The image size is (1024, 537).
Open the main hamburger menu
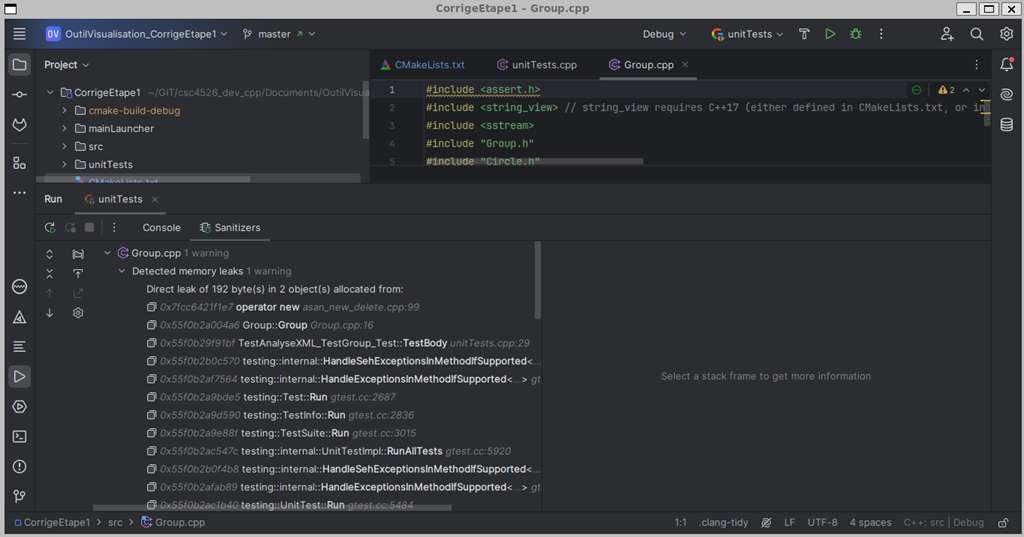coord(20,34)
